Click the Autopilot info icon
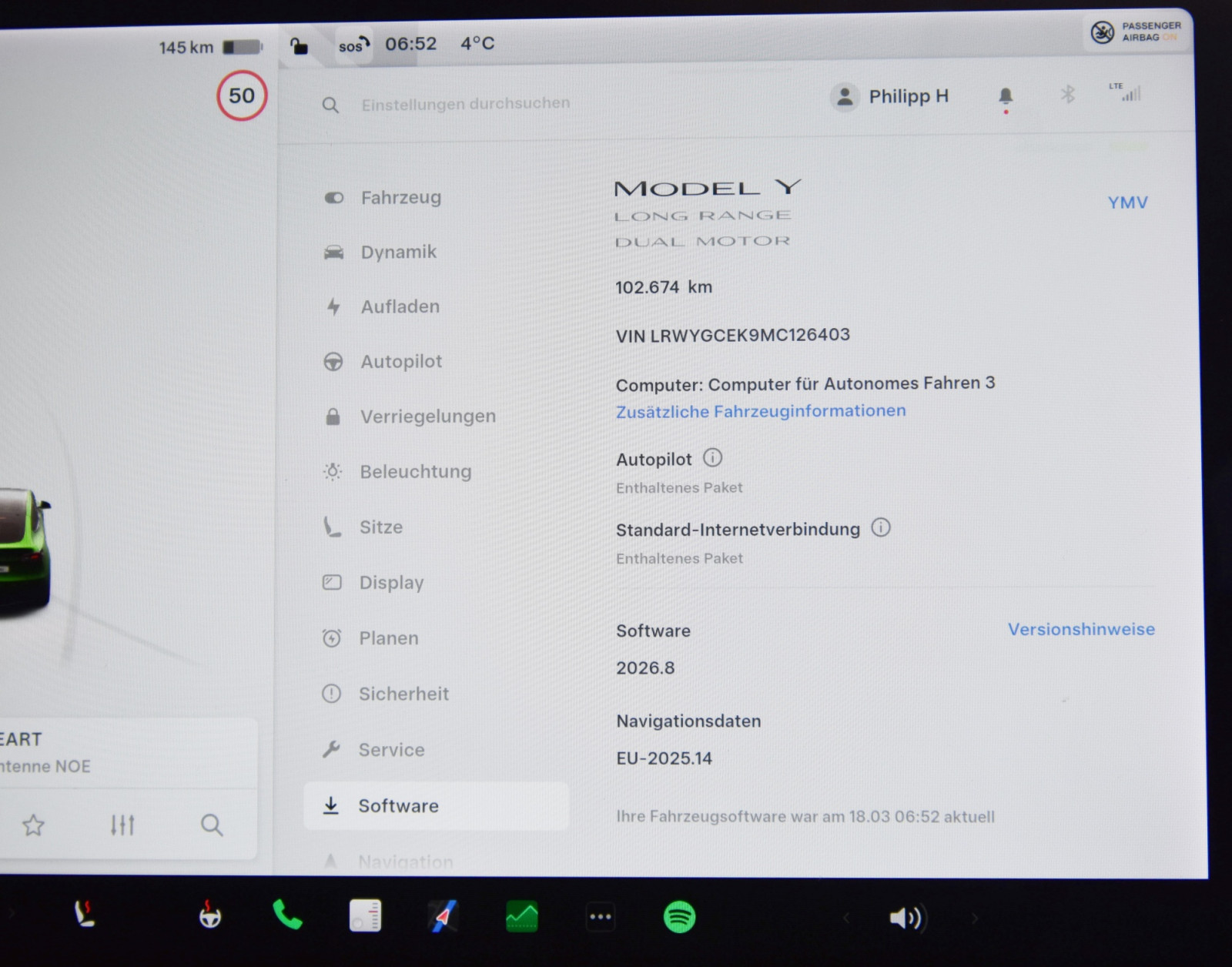This screenshot has height=967, width=1232. coord(713,458)
